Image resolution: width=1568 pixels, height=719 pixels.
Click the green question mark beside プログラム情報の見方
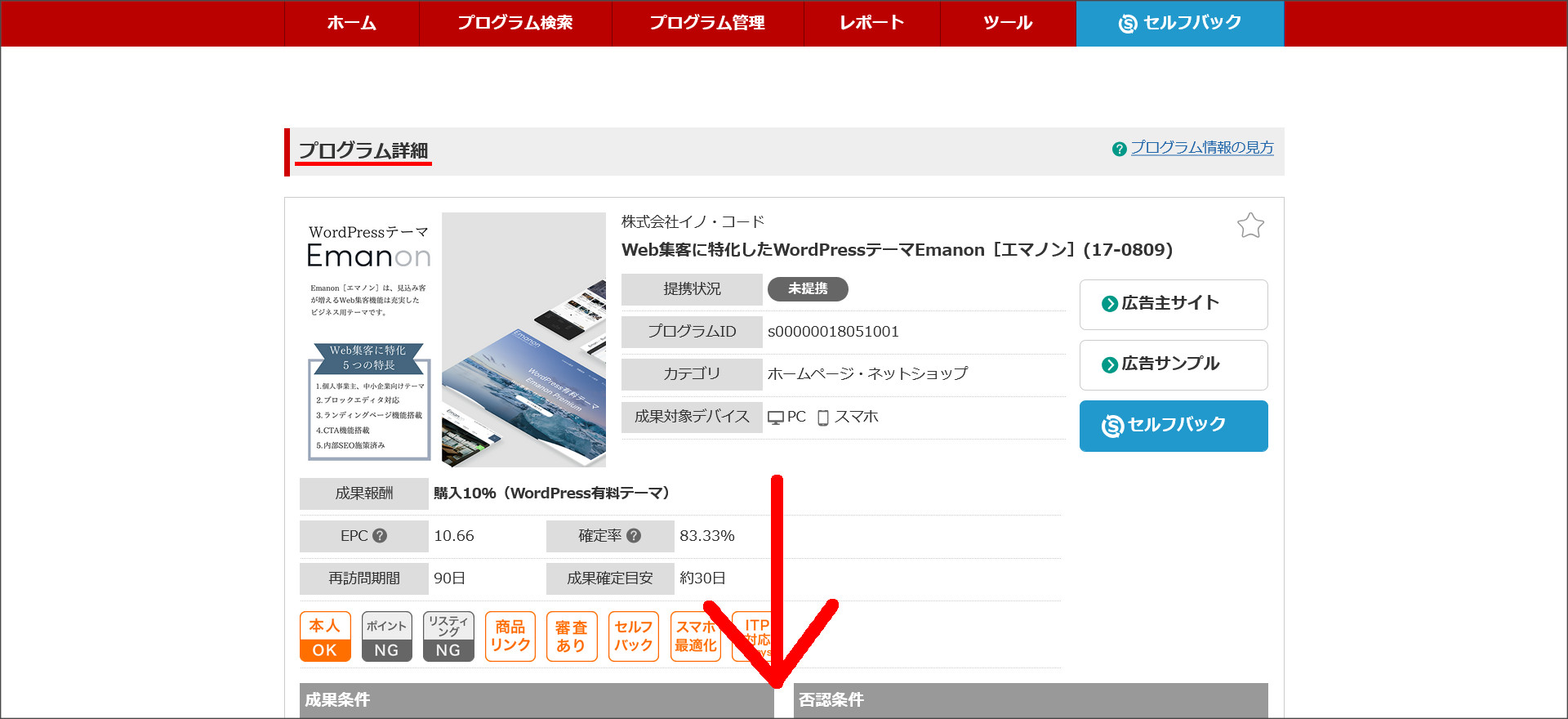pyautogui.click(x=1119, y=149)
